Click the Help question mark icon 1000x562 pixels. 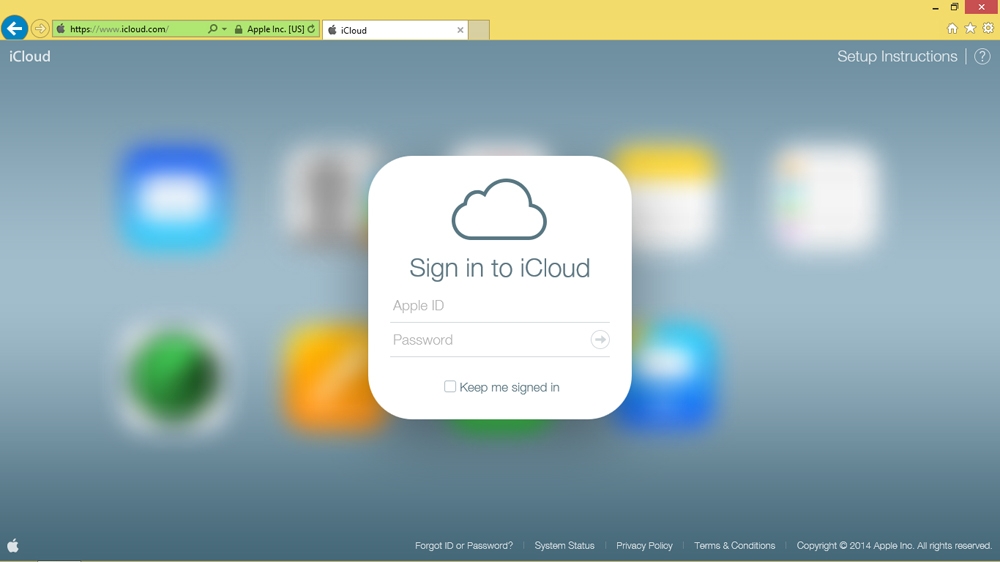click(x=982, y=56)
